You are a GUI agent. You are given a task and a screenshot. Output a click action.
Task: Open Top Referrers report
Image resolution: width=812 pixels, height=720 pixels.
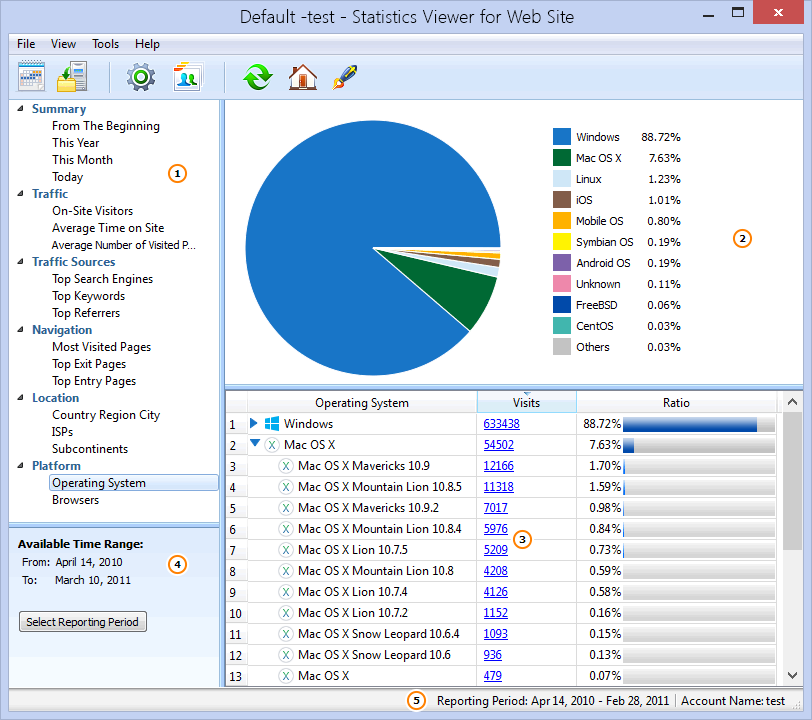click(x=86, y=313)
